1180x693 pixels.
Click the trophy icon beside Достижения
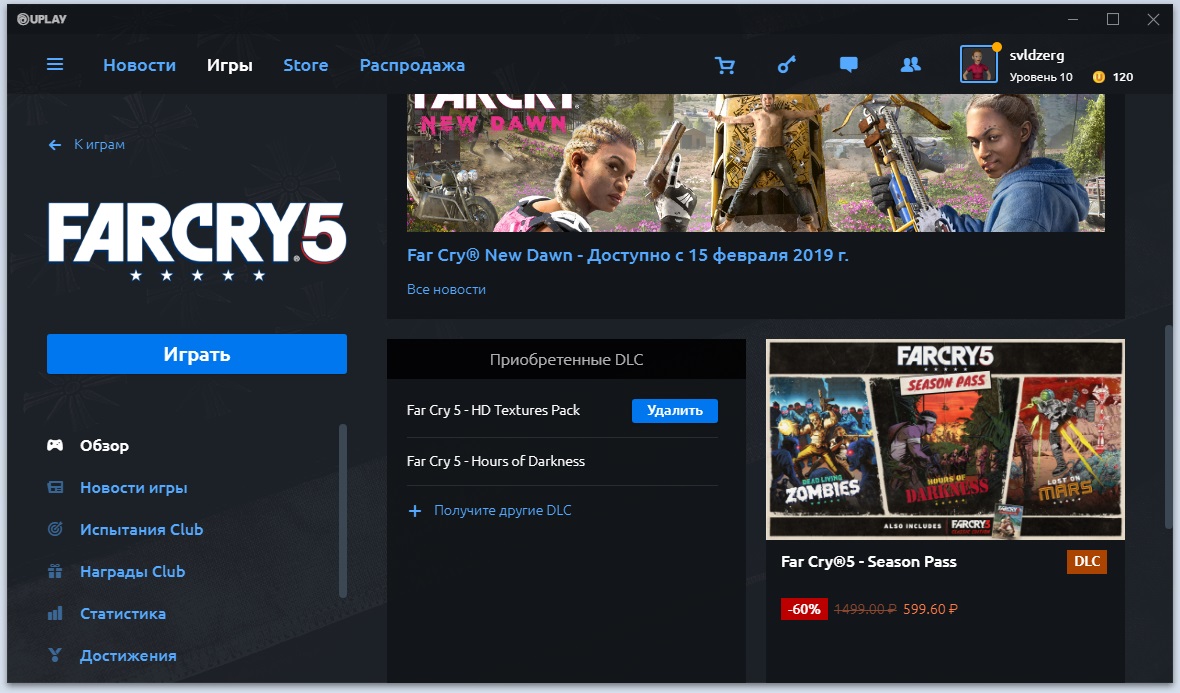55,655
